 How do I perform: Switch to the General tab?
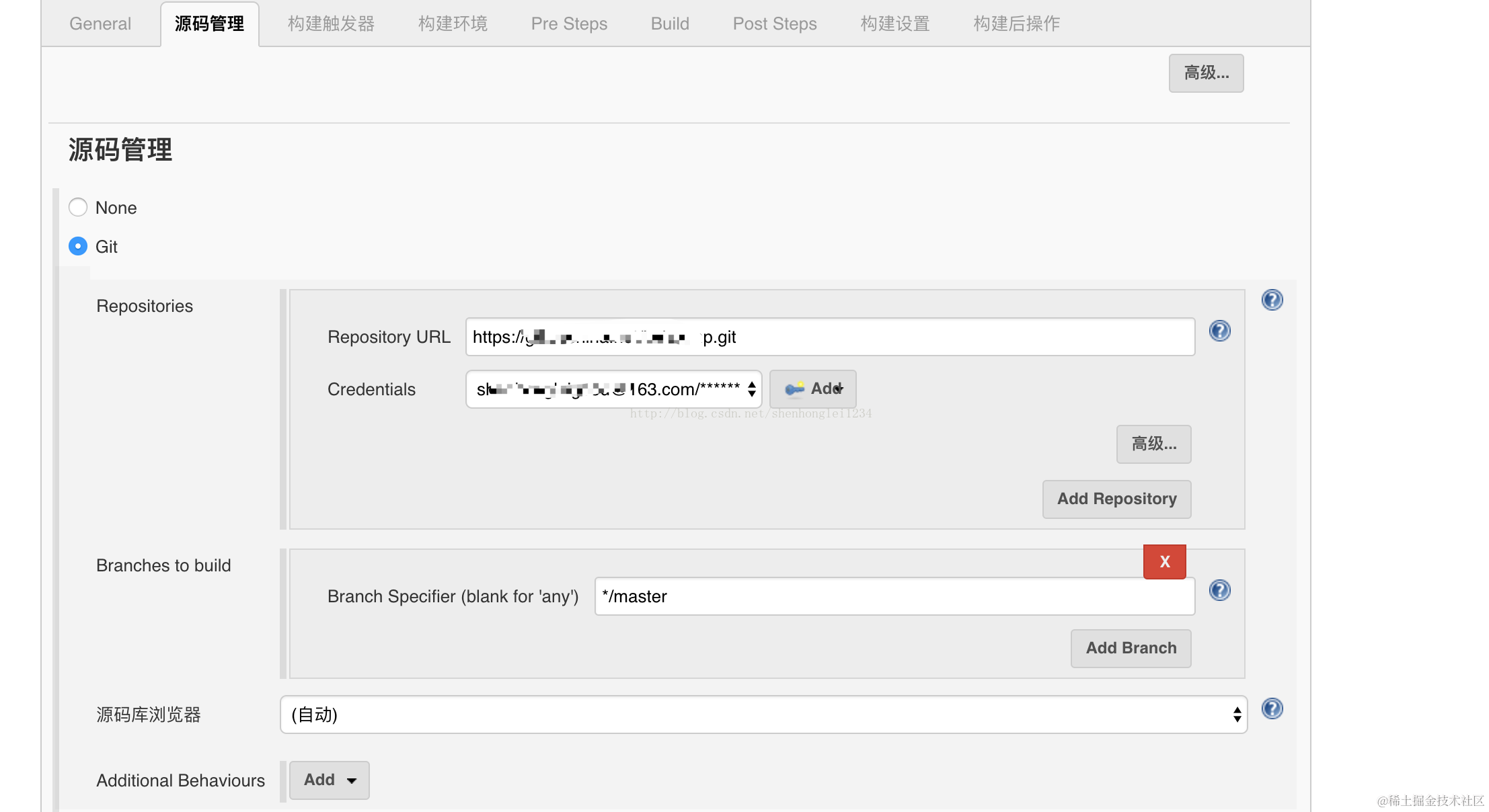[100, 24]
